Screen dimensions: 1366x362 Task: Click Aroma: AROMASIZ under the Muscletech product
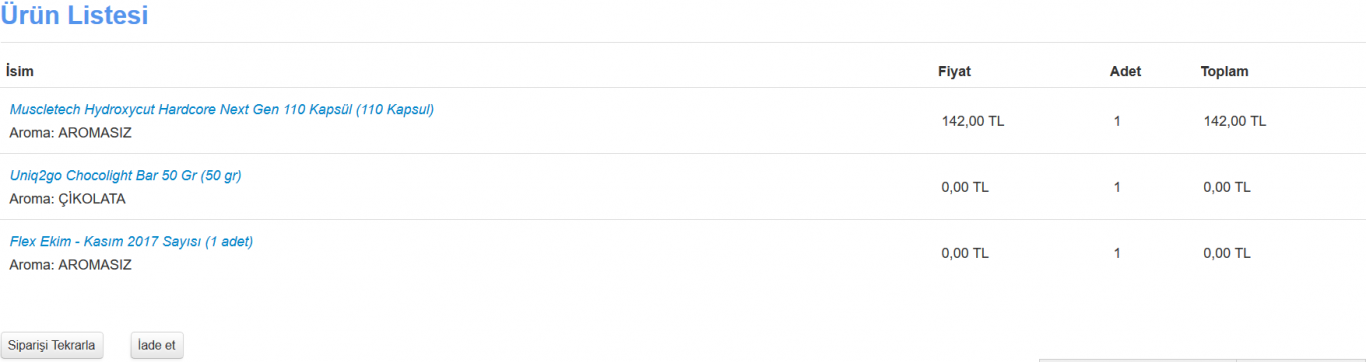(70, 133)
